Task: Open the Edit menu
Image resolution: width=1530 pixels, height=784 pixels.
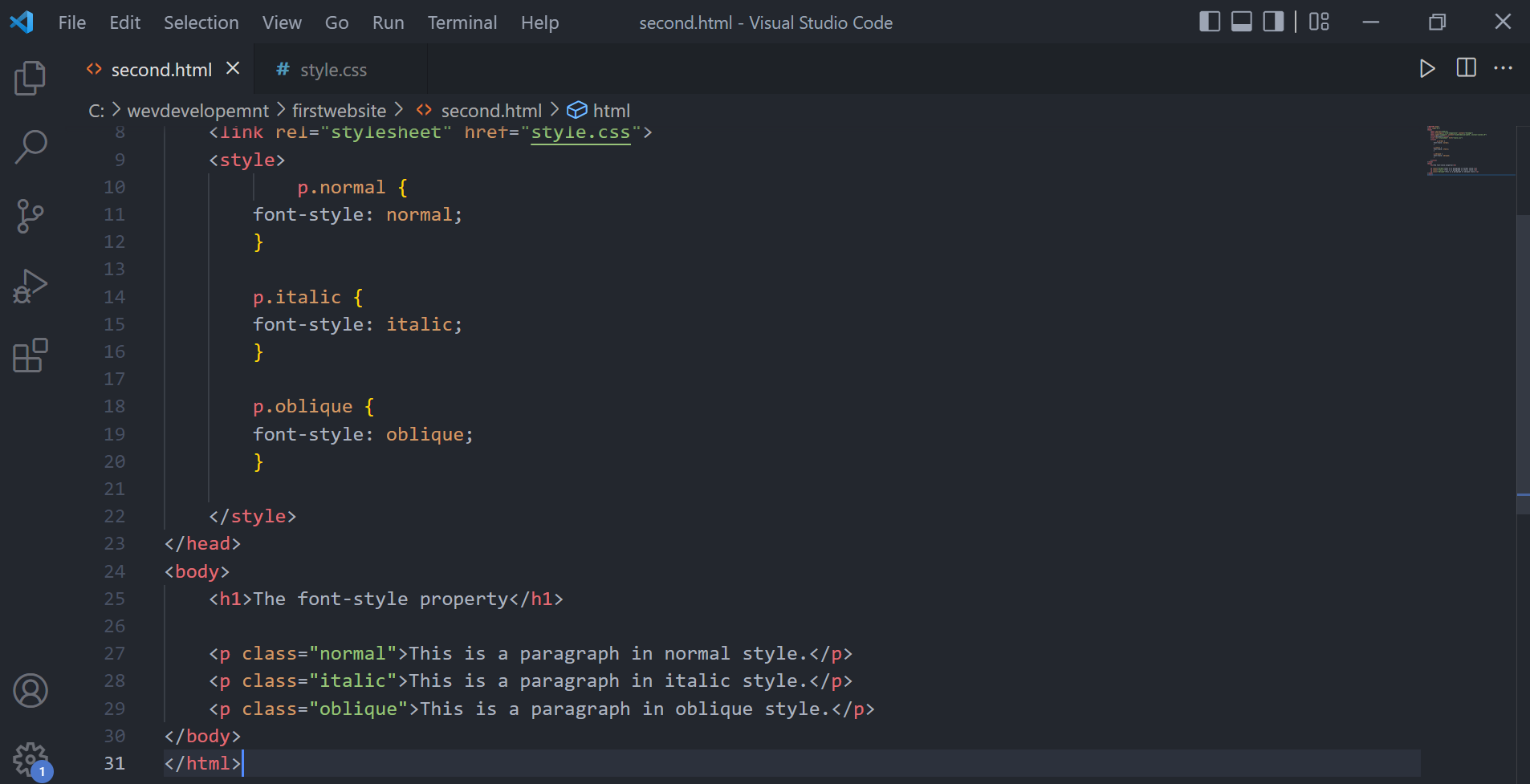Action: pyautogui.click(x=125, y=22)
